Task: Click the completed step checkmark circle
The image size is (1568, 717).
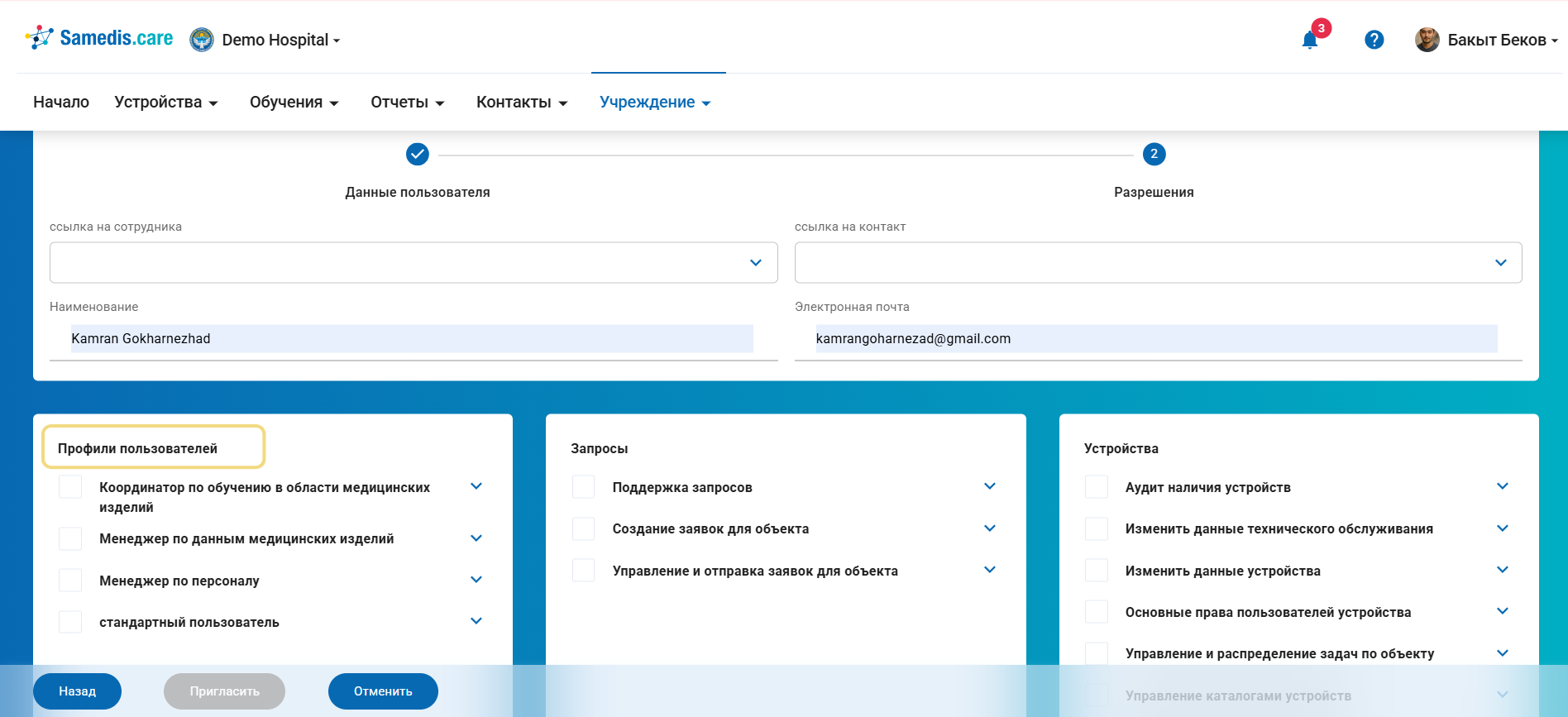Action: click(x=418, y=154)
